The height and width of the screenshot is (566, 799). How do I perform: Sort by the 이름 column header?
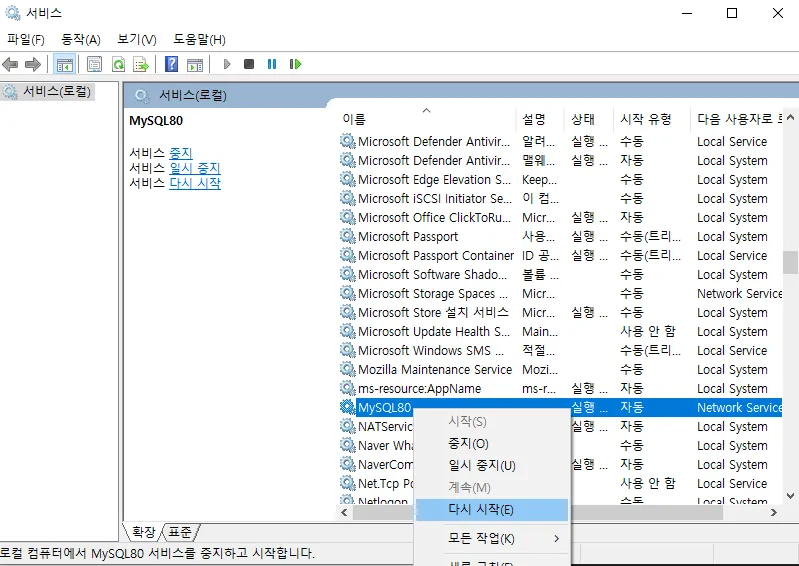[x=427, y=119]
